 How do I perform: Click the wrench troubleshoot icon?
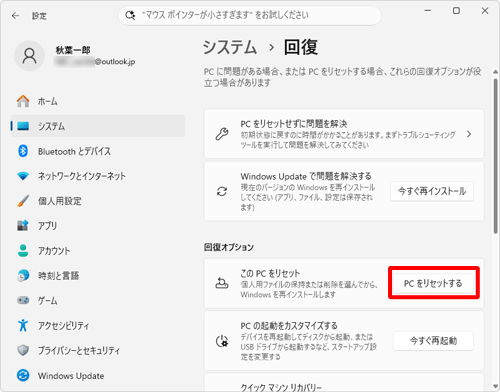click(x=222, y=134)
